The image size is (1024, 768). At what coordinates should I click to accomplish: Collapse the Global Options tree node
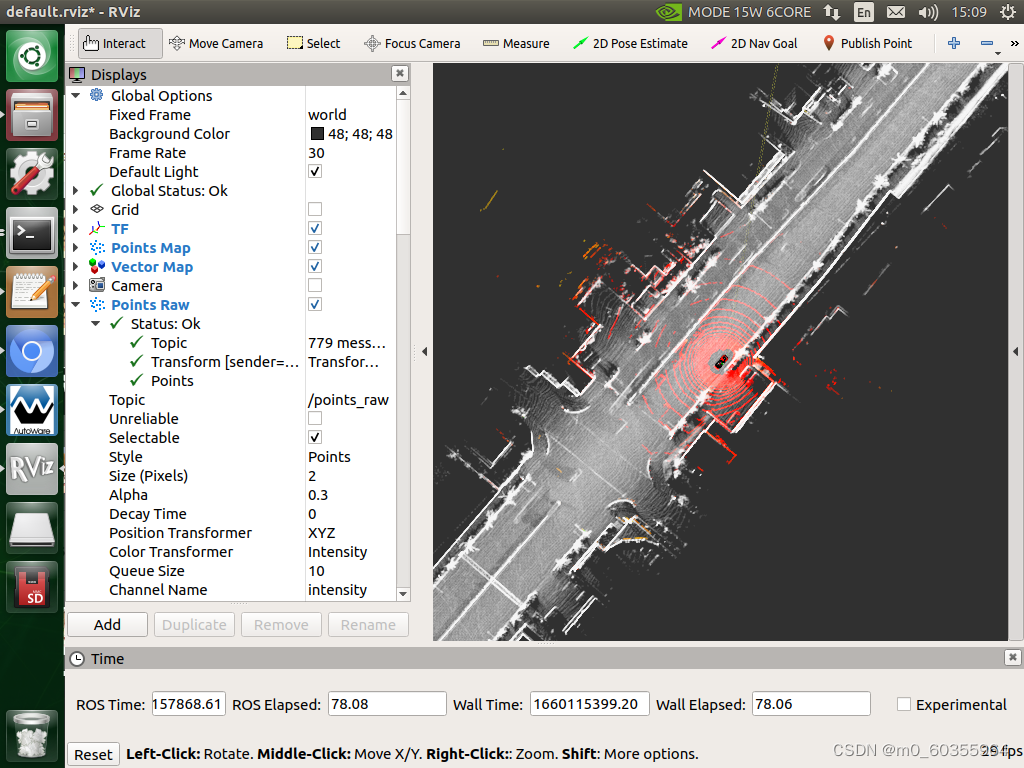click(76, 95)
